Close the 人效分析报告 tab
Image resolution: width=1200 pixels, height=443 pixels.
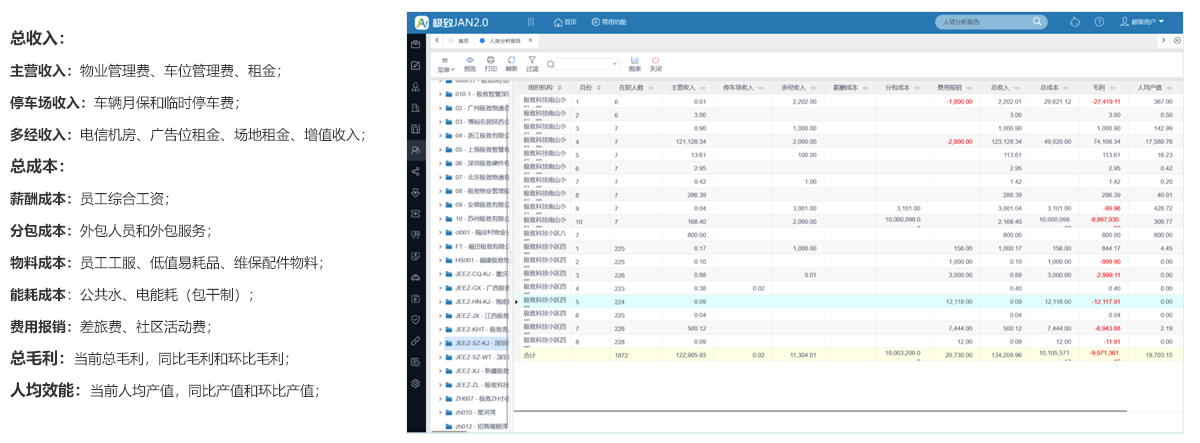pos(531,41)
